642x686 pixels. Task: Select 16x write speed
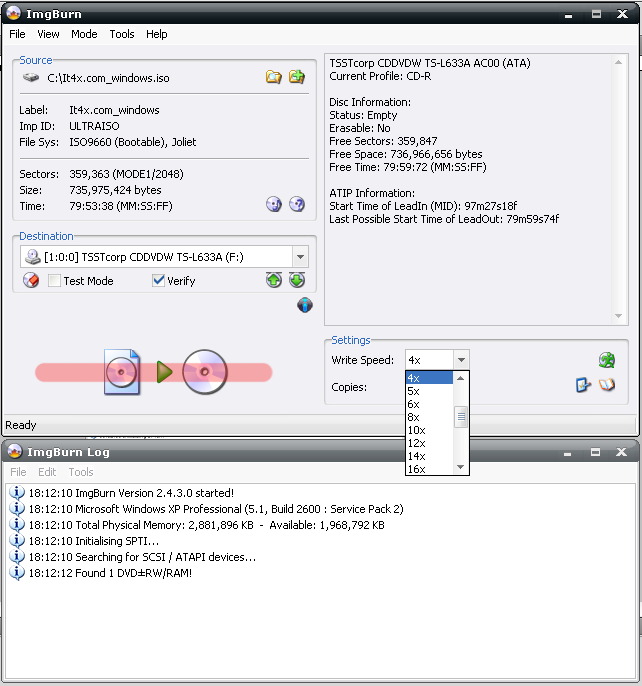click(429, 469)
